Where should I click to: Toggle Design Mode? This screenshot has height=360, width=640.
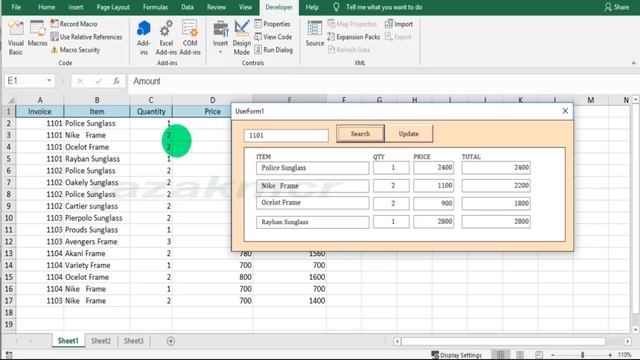tap(242, 38)
